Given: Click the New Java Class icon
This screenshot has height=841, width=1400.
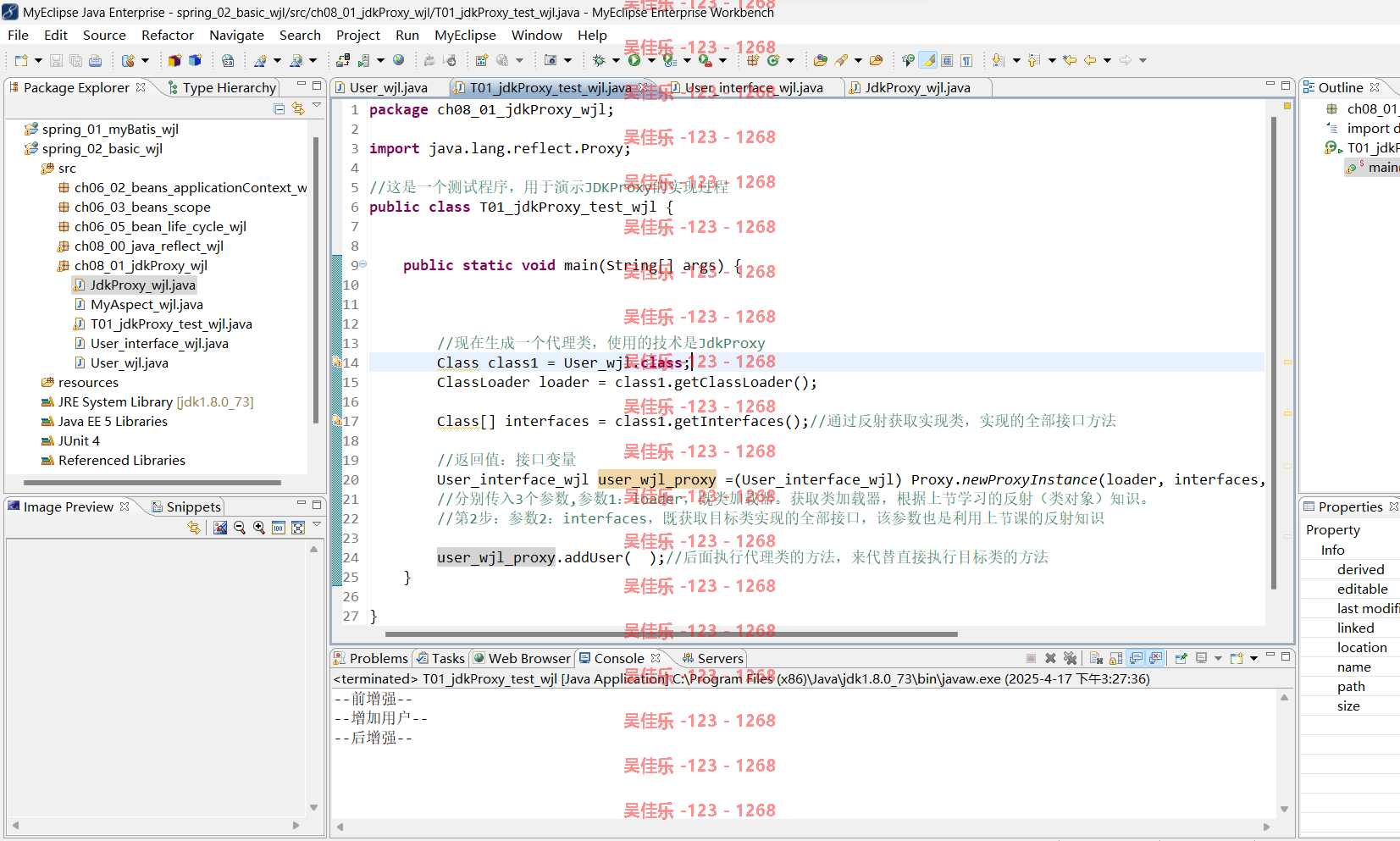Looking at the screenshot, I should click(x=772, y=60).
